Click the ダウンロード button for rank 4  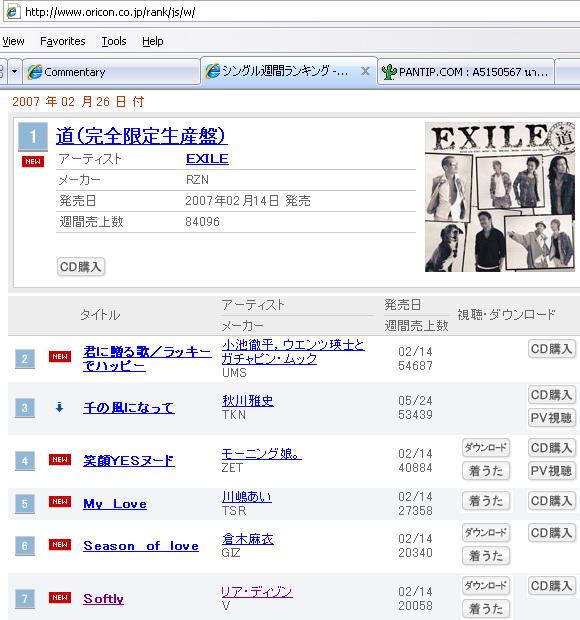[486, 448]
